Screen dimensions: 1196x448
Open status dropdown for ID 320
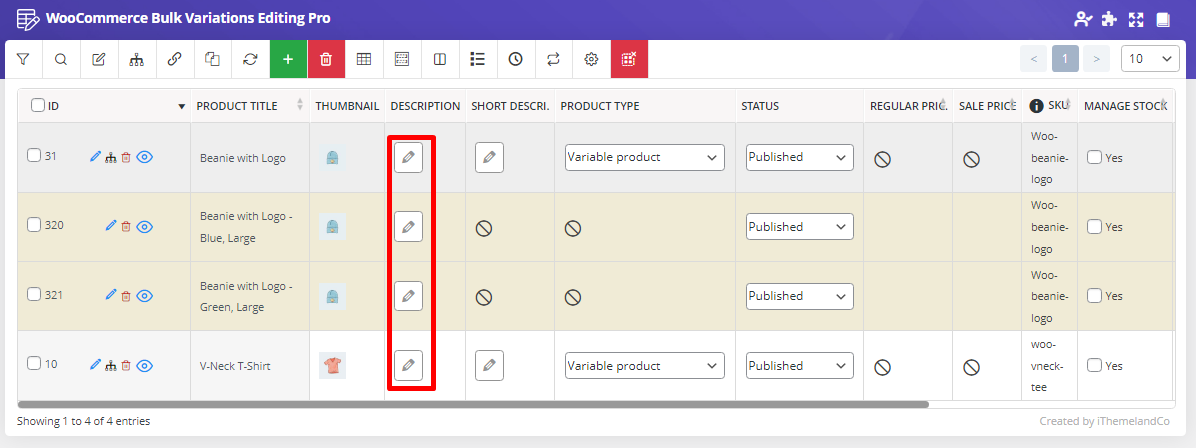point(799,227)
